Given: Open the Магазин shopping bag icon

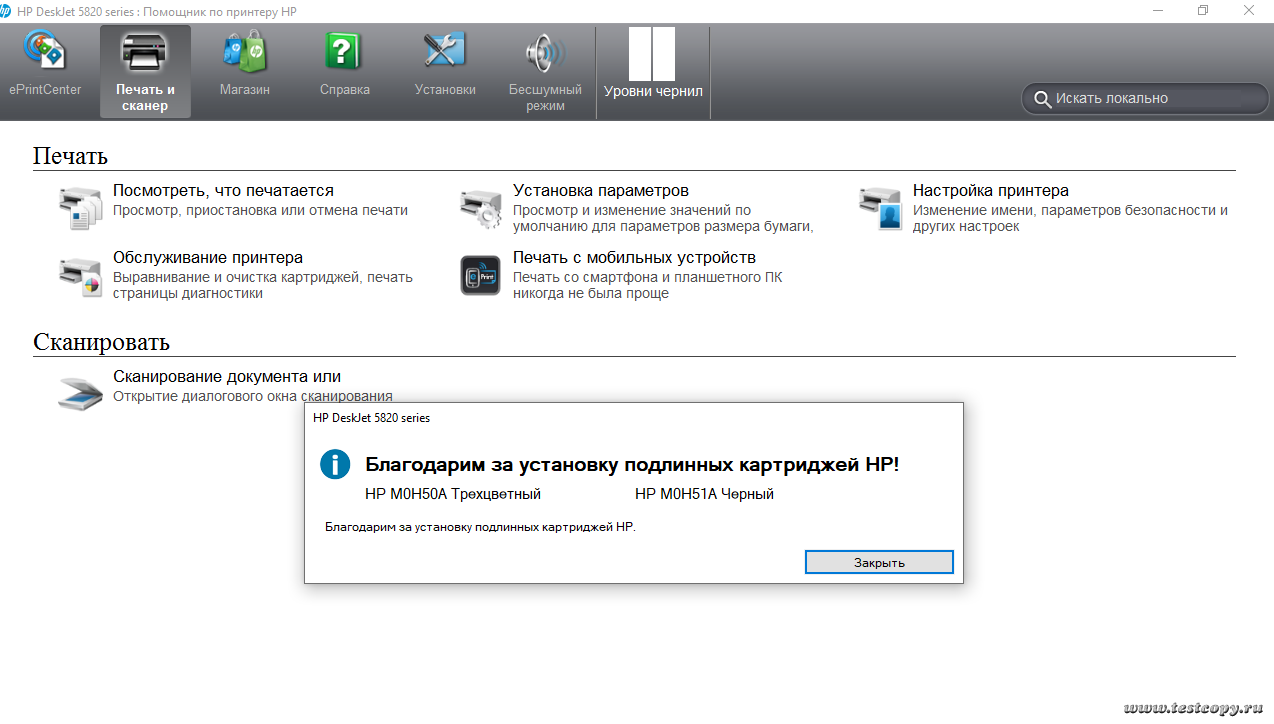Looking at the screenshot, I should pyautogui.click(x=245, y=50).
